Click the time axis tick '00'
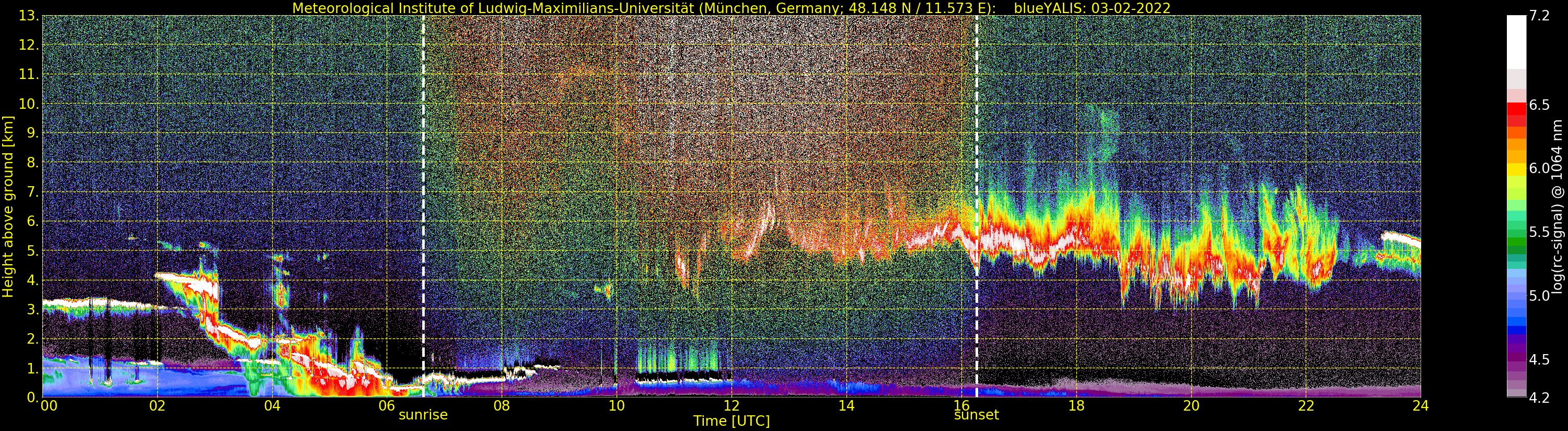1568x431 pixels. [x=49, y=405]
